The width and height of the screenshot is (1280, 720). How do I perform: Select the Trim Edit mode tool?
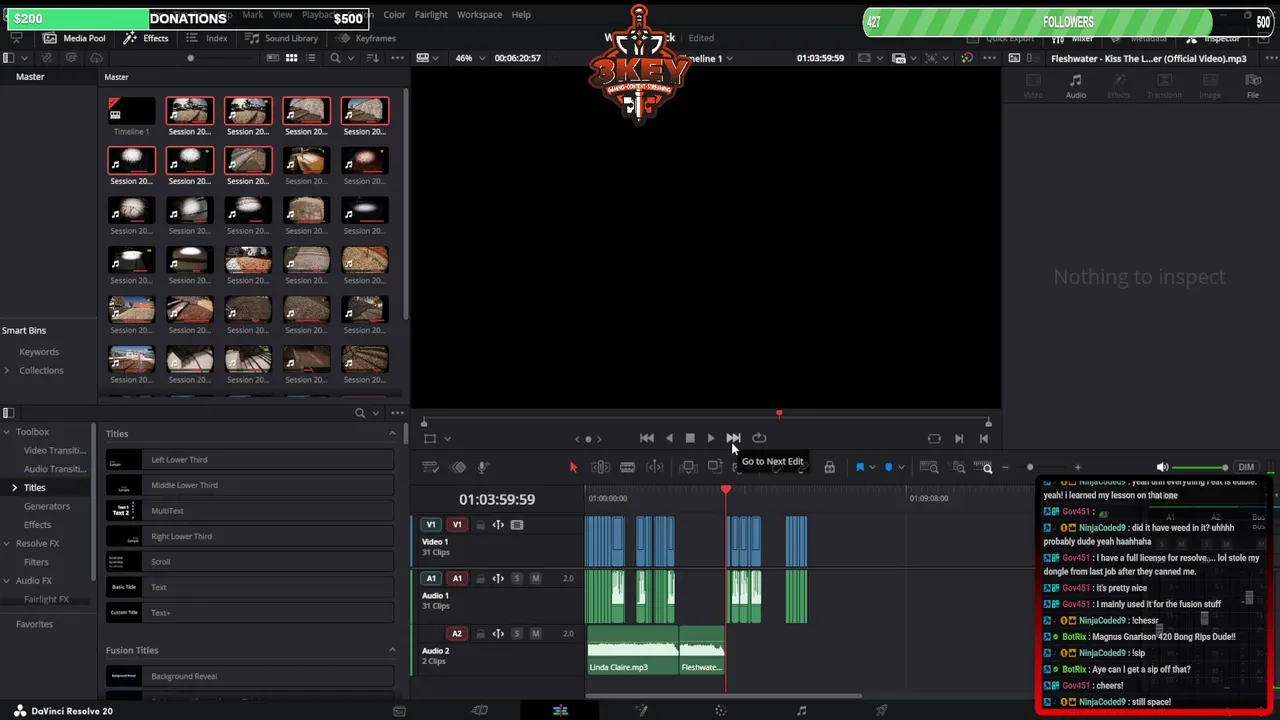click(x=600, y=467)
